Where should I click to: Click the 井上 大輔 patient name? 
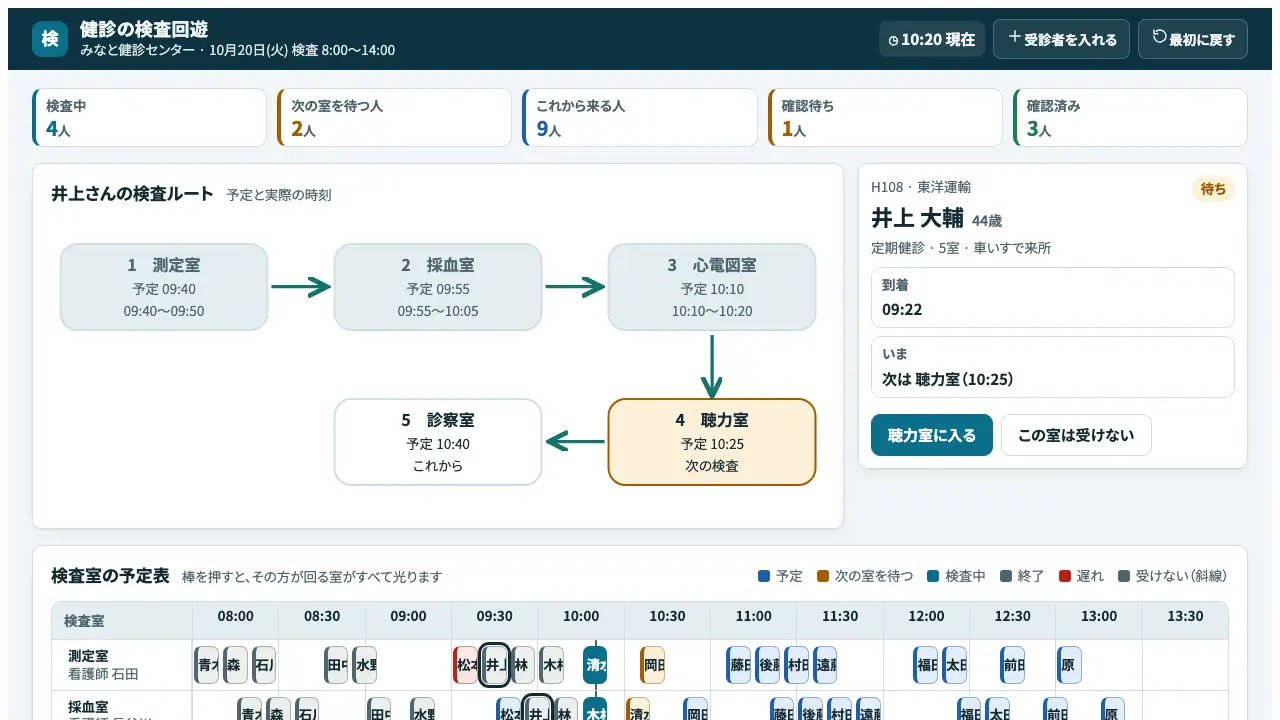[x=918, y=218]
